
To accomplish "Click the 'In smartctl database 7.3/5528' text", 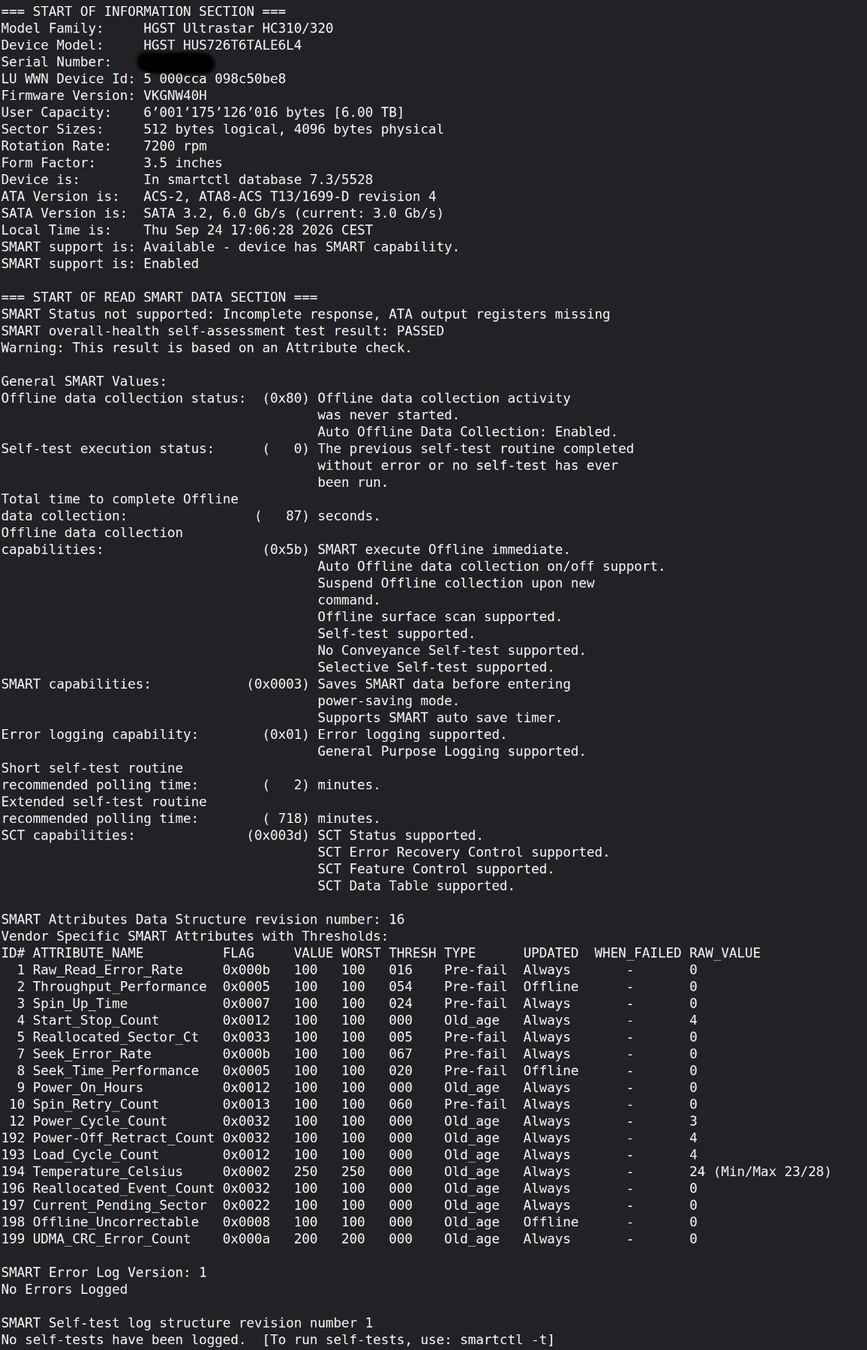I will point(258,179).
